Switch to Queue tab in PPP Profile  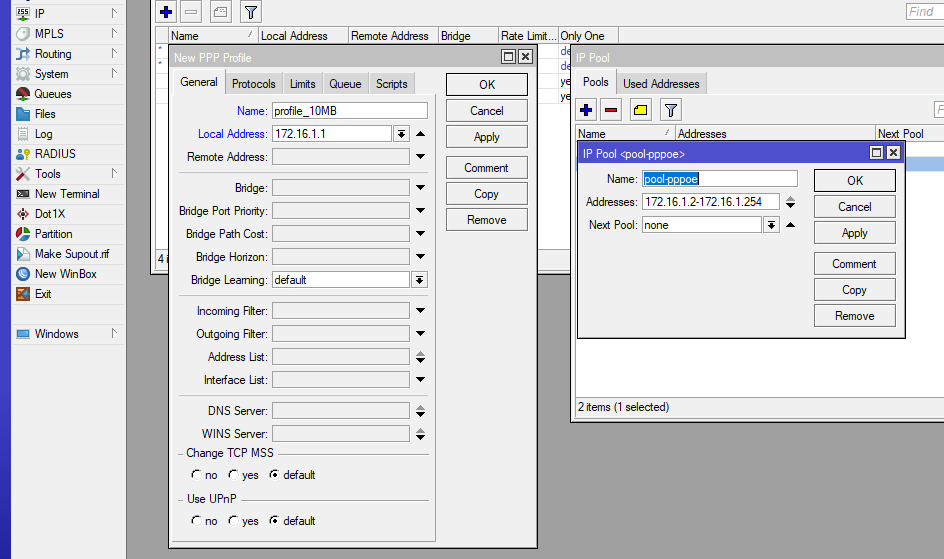click(x=345, y=84)
